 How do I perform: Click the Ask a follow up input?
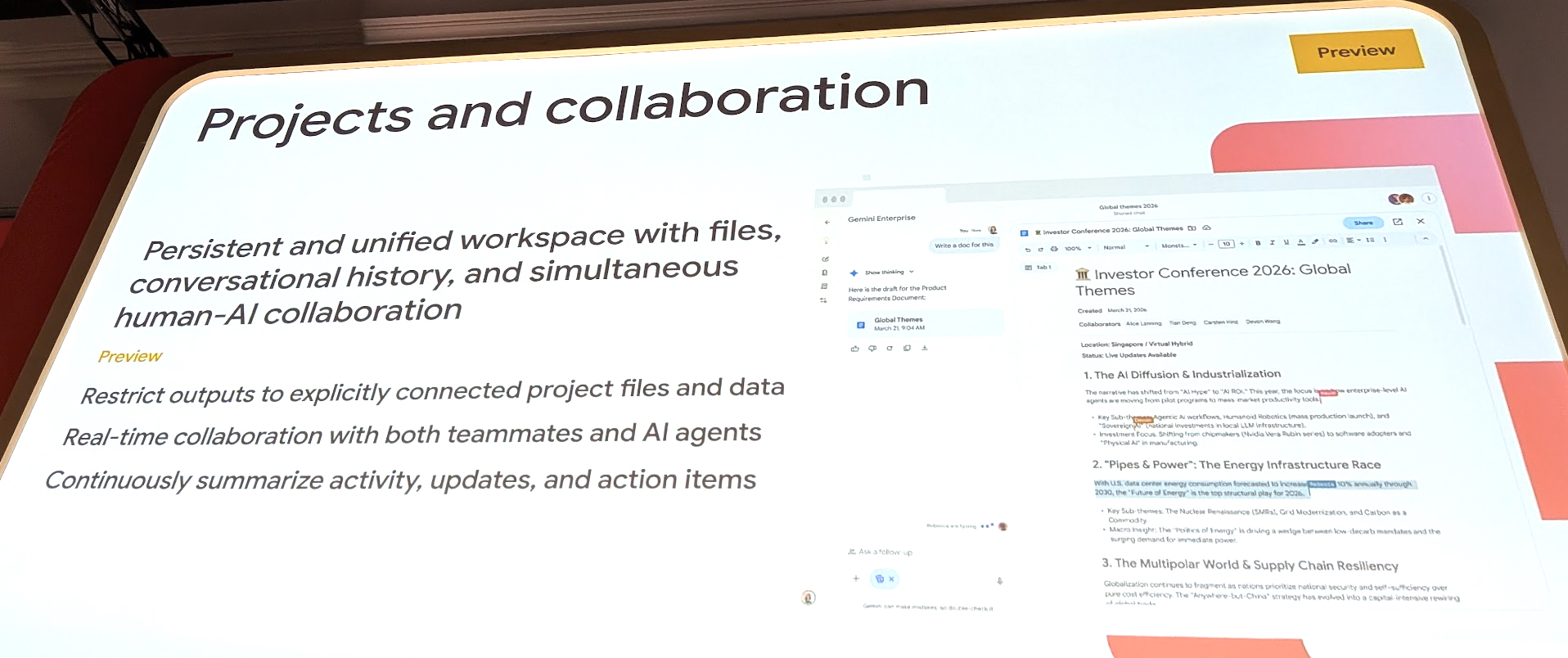pos(885,552)
